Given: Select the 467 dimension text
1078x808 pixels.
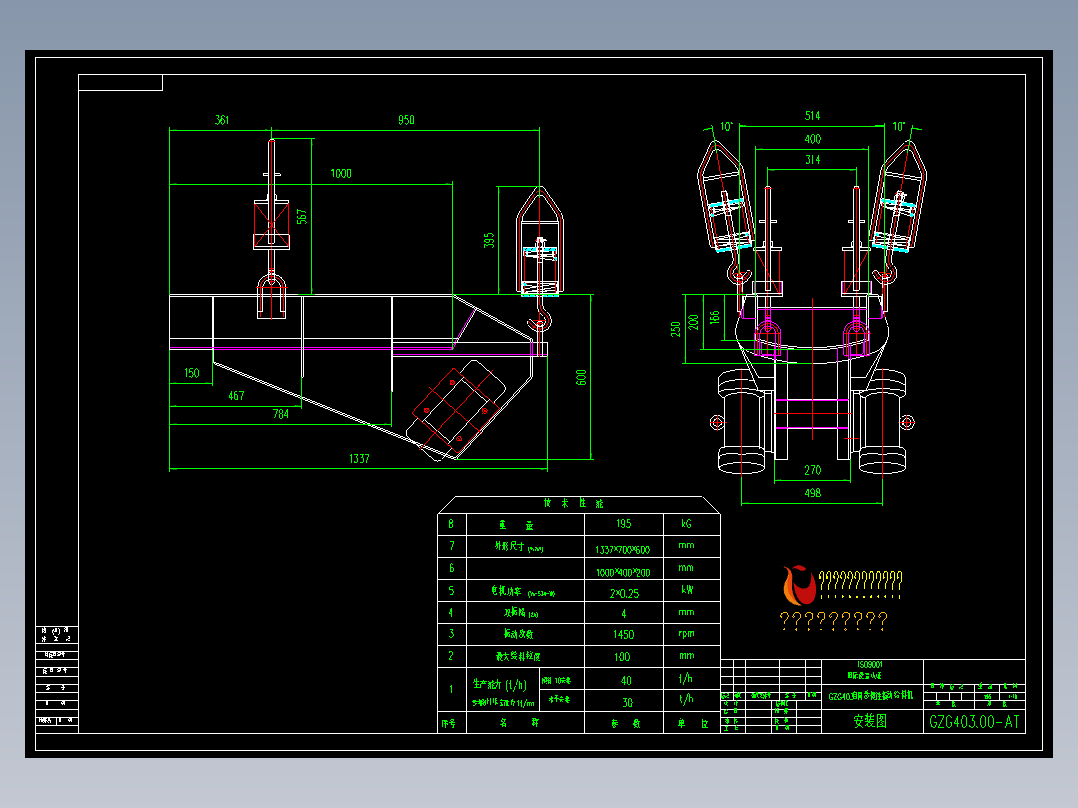Looking at the screenshot, I should click(x=236, y=395).
